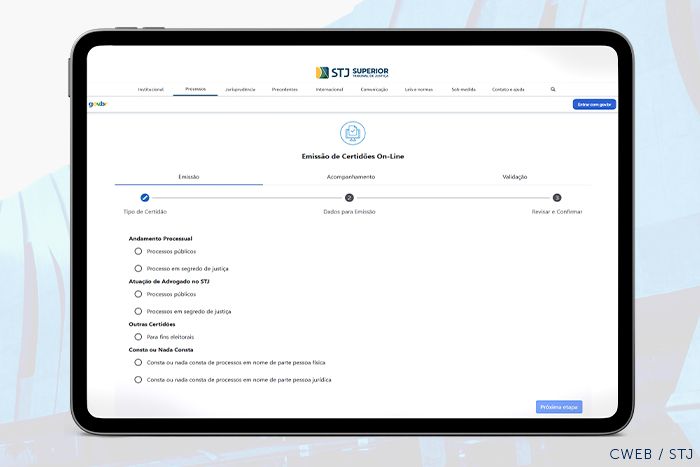Image resolution: width=700 pixels, height=467 pixels.
Task: Choose nada consta pessoa física option
Action: [x=138, y=363]
